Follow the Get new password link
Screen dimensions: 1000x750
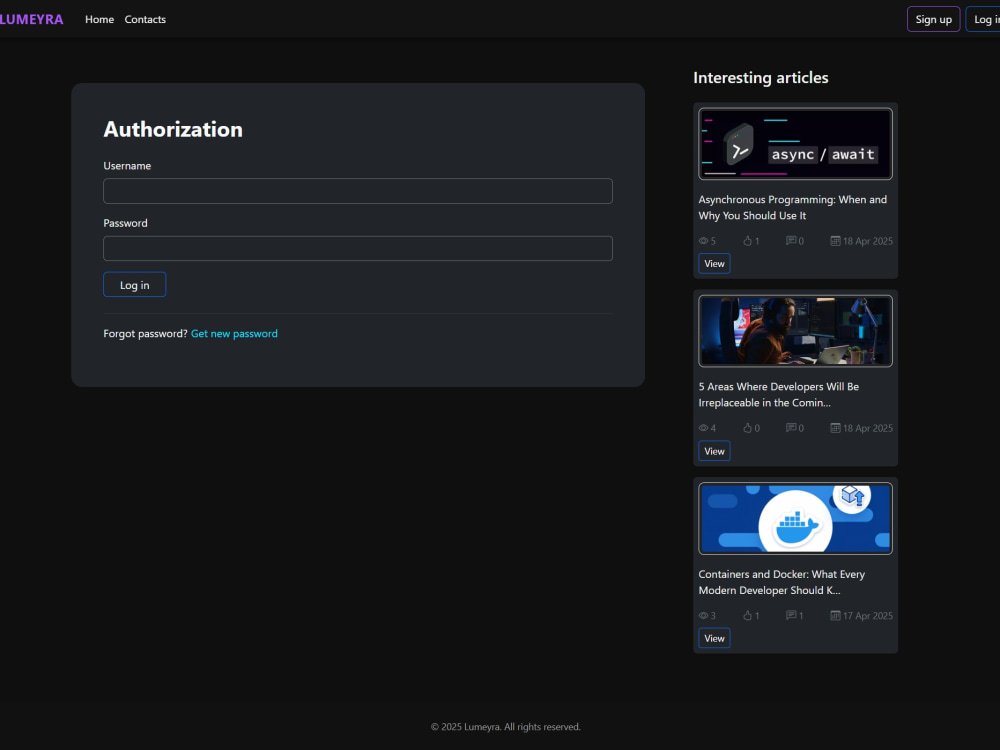tap(234, 334)
